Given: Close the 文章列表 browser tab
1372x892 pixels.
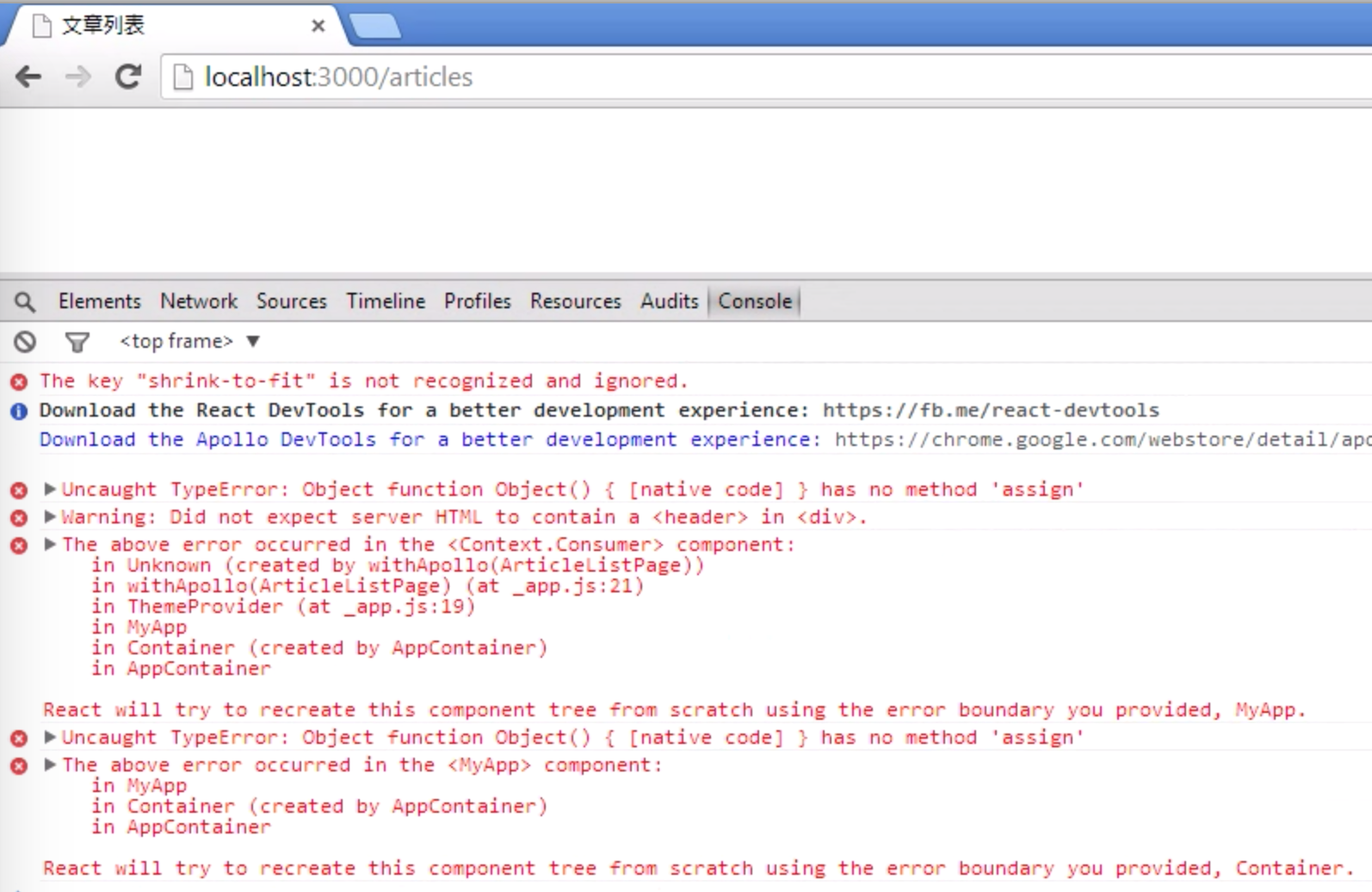Looking at the screenshot, I should [318, 26].
